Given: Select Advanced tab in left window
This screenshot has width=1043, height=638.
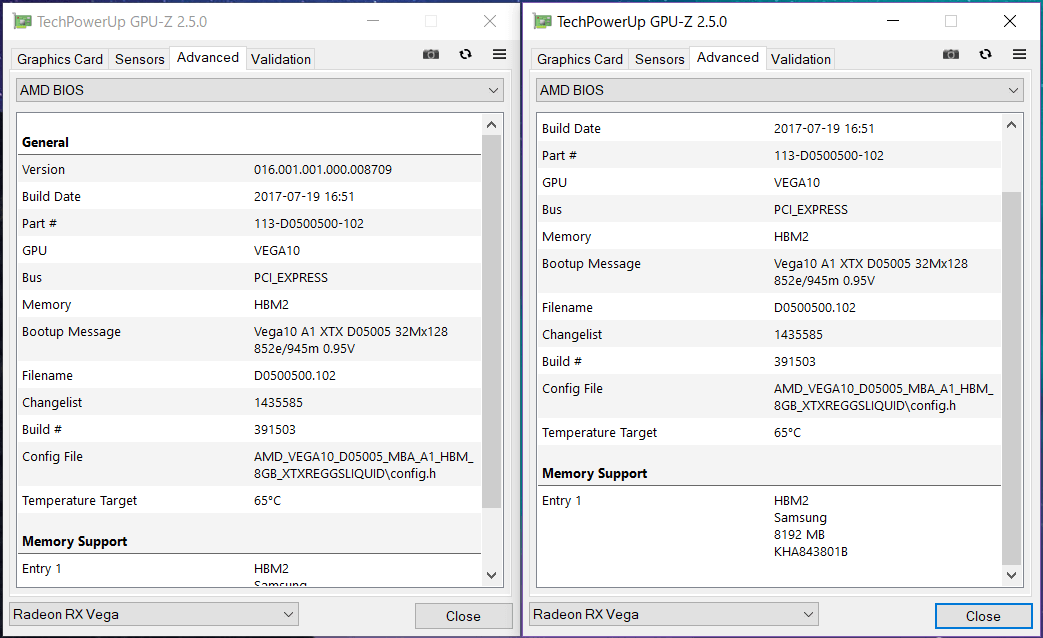Looking at the screenshot, I should pos(208,58).
